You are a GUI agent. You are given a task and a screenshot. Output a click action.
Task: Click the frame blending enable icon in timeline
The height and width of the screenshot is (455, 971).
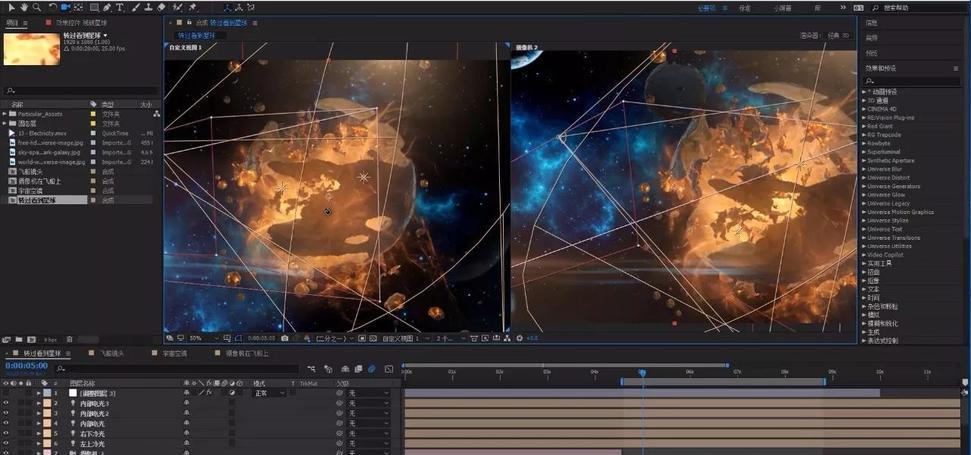pos(358,369)
